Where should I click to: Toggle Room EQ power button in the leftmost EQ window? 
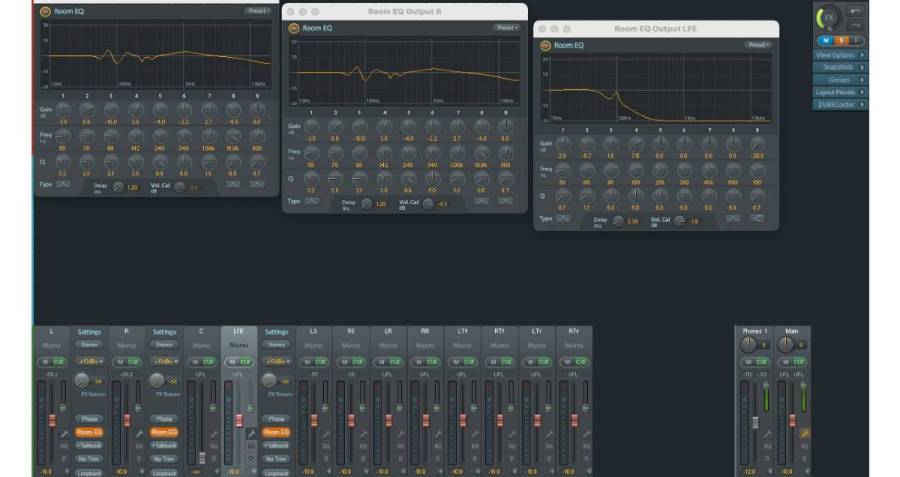click(45, 11)
